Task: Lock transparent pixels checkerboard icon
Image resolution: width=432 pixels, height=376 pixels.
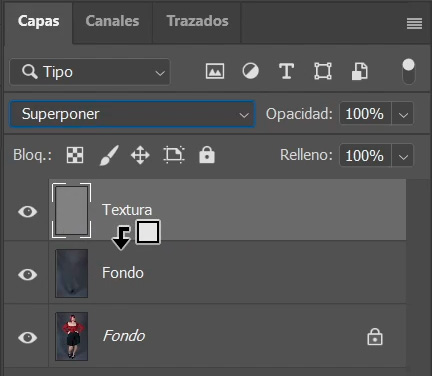Action: [x=75, y=155]
